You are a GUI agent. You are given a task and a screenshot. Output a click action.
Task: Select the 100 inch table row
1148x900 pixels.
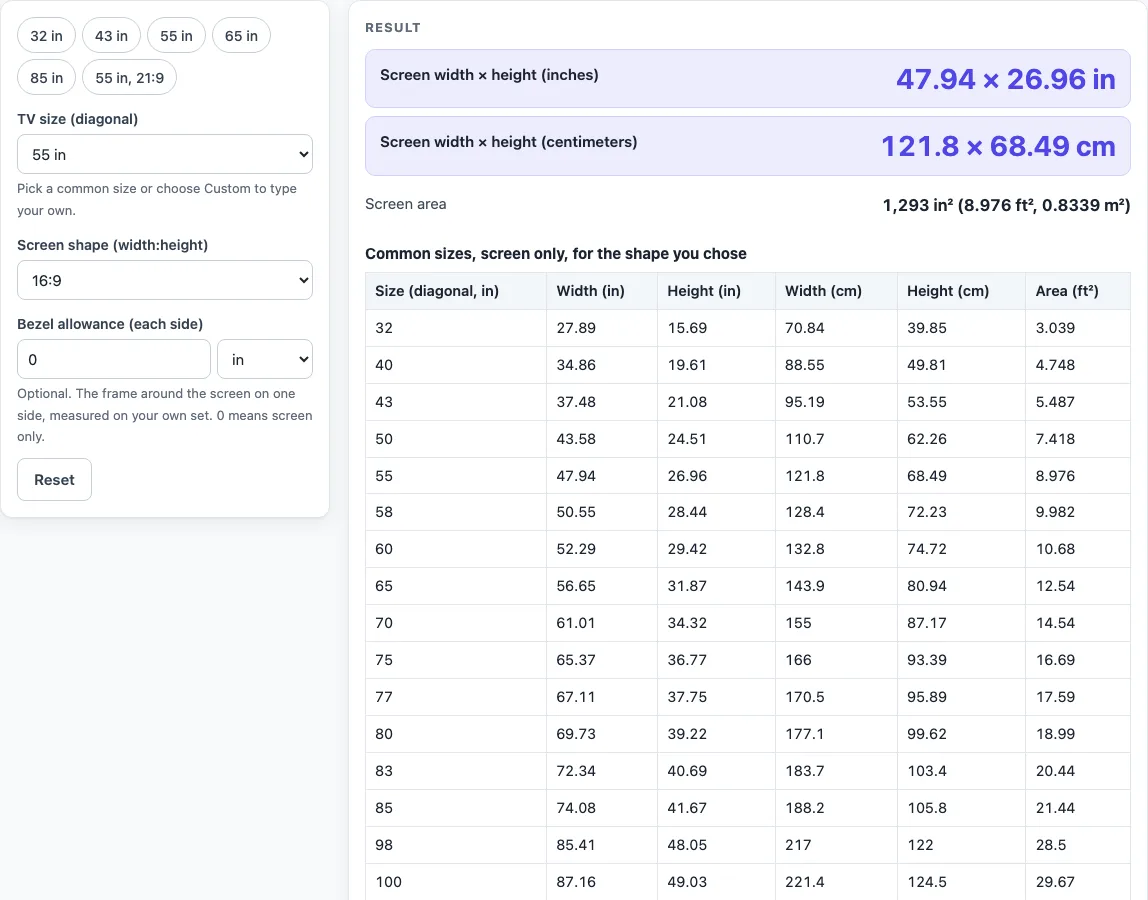coord(748,882)
